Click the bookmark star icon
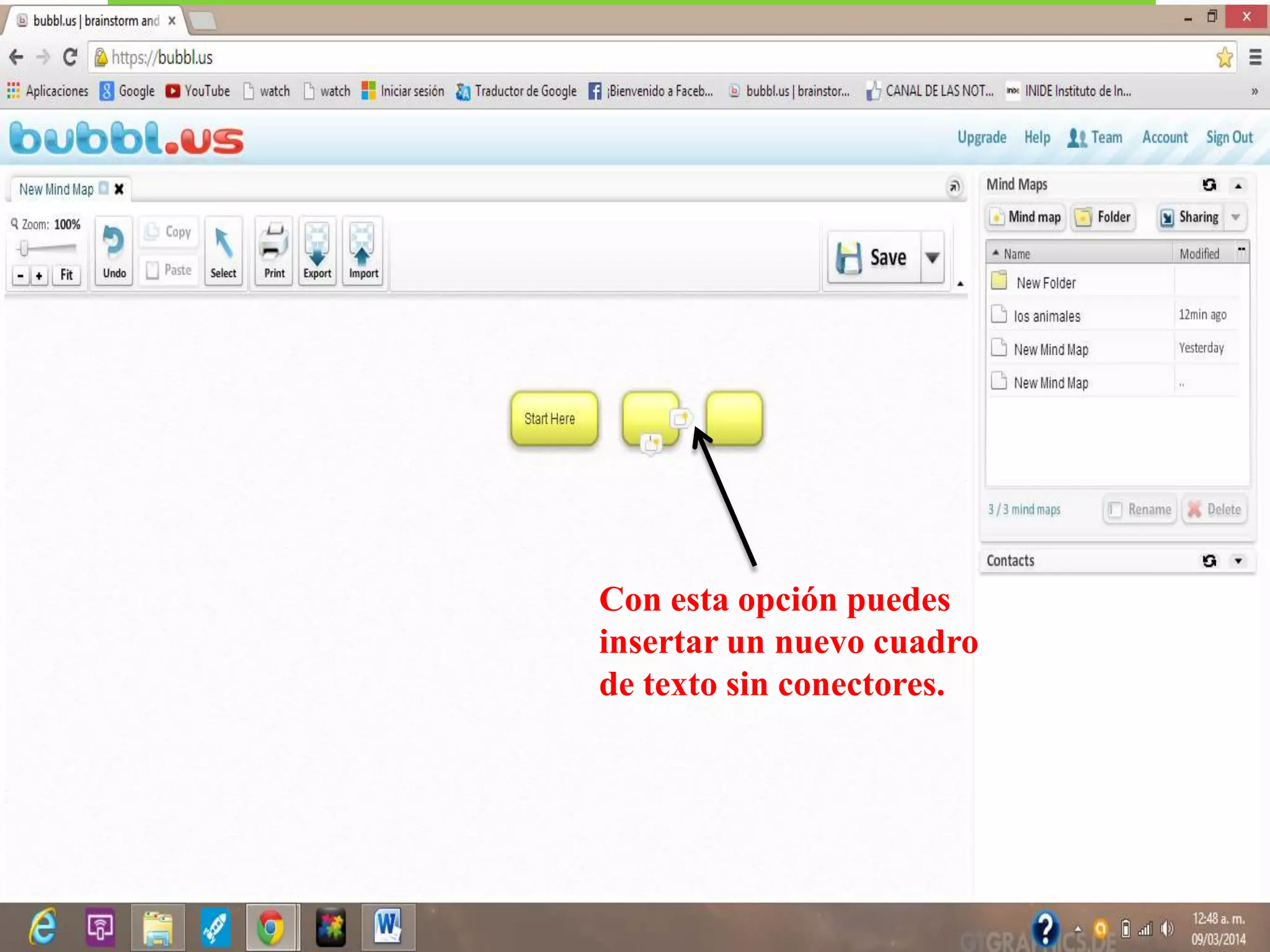Image resolution: width=1270 pixels, height=952 pixels. pyautogui.click(x=1224, y=58)
